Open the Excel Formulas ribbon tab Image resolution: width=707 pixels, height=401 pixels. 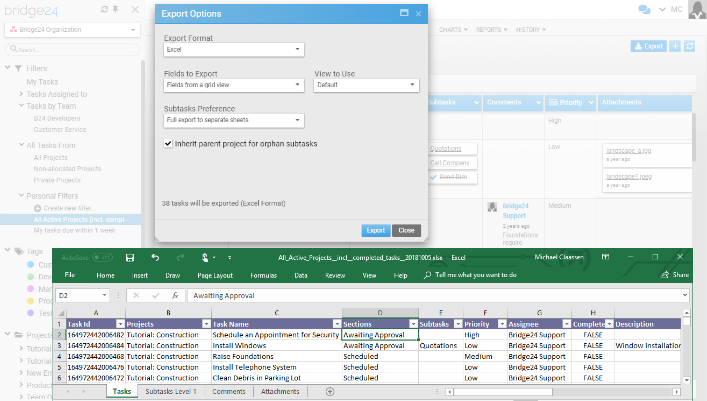263,275
